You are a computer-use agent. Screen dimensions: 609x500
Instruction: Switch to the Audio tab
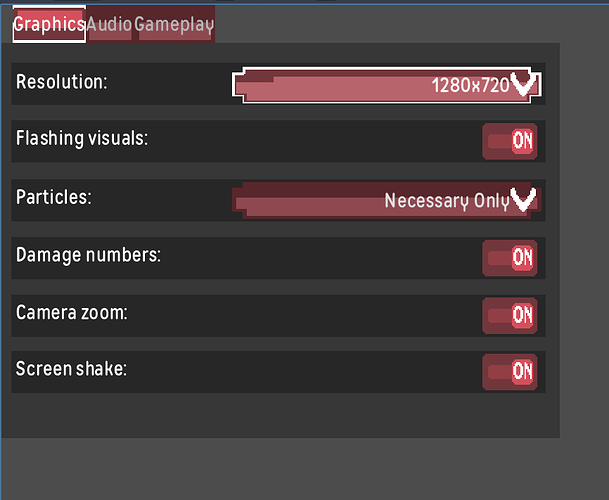click(x=110, y=24)
